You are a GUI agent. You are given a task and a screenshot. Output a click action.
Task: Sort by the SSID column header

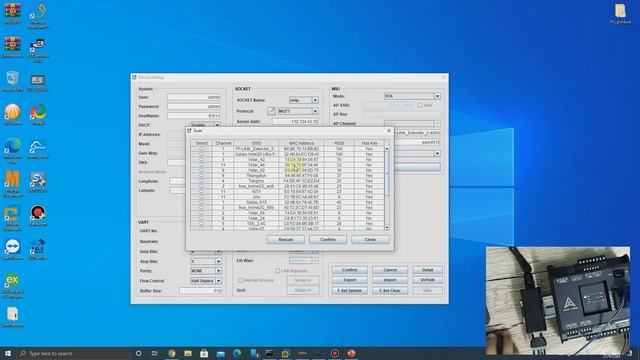tap(256, 143)
